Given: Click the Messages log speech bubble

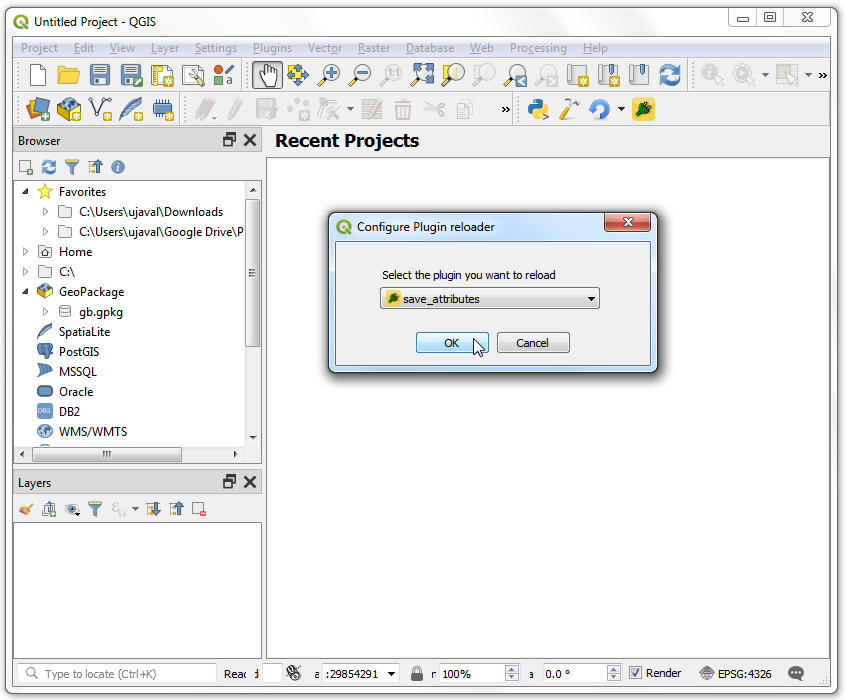Looking at the screenshot, I should tap(796, 674).
